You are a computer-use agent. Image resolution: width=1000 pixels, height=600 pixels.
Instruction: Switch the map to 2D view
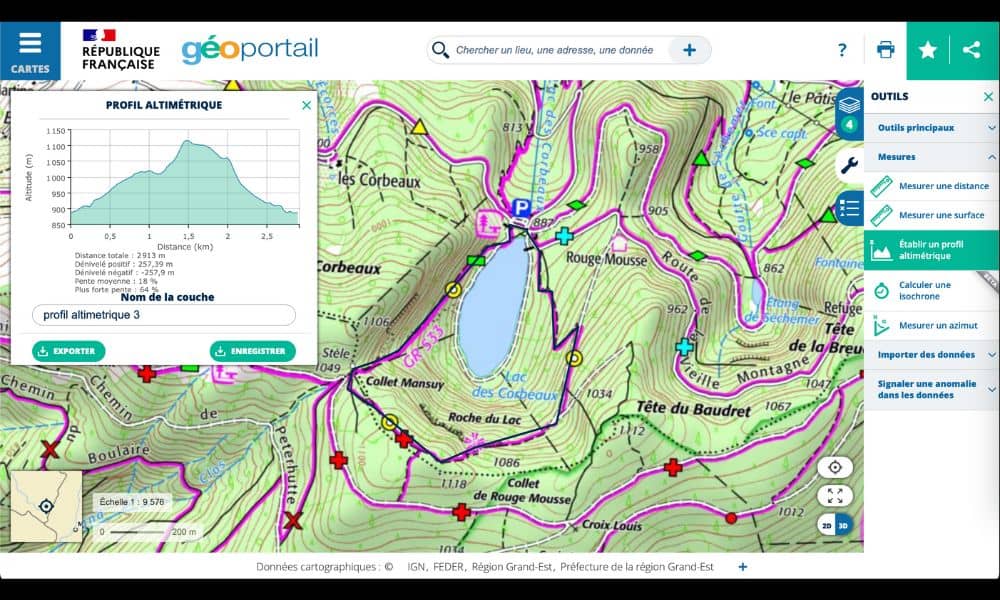(827, 525)
